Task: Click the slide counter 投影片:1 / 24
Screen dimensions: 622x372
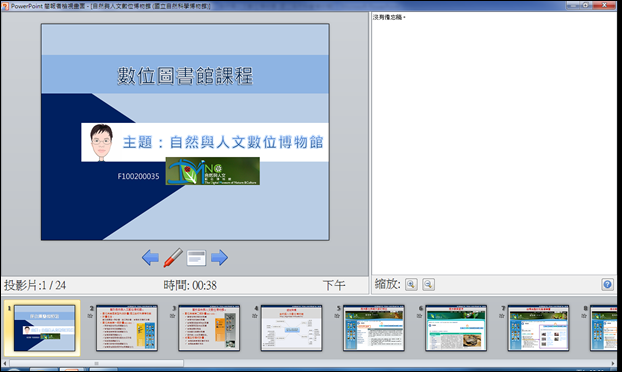Action: [35, 285]
